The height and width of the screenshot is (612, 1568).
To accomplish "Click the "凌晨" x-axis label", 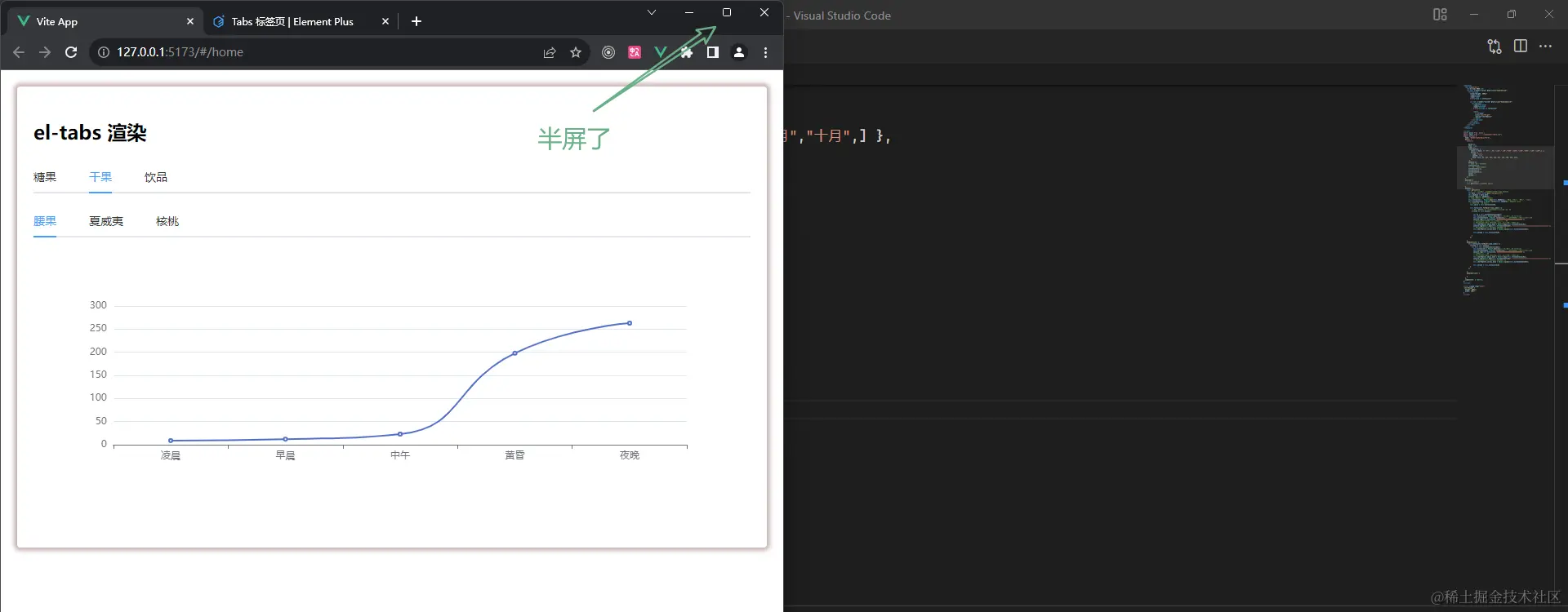I will 171,455.
